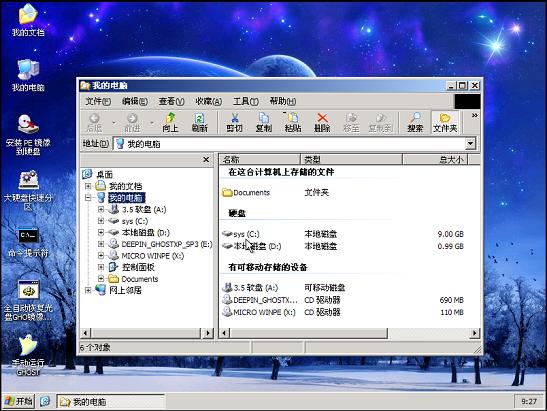Toggle the Folders (文件夹) pane button
The image size is (547, 411).
(445, 122)
